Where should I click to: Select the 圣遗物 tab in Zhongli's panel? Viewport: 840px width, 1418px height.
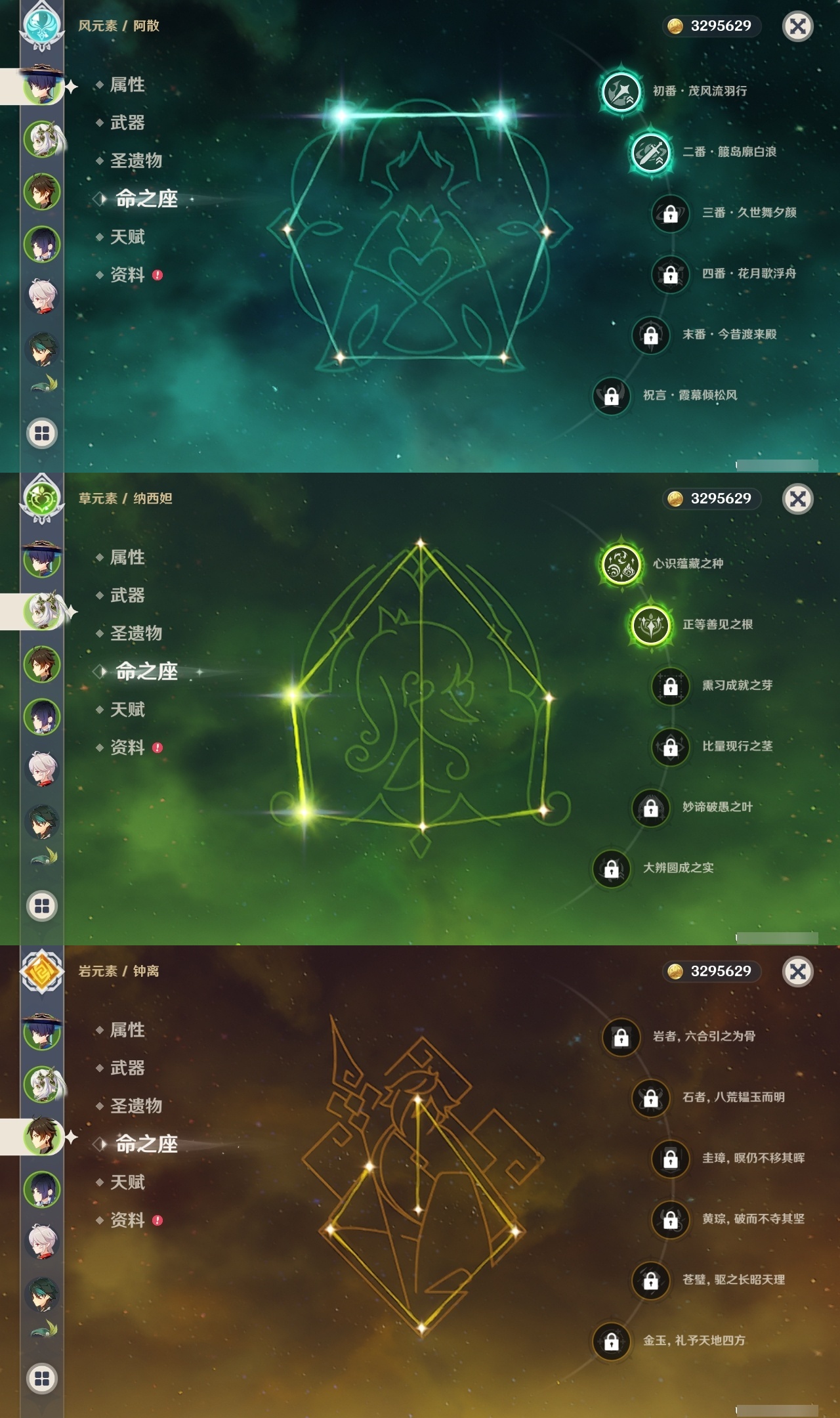tap(136, 1106)
